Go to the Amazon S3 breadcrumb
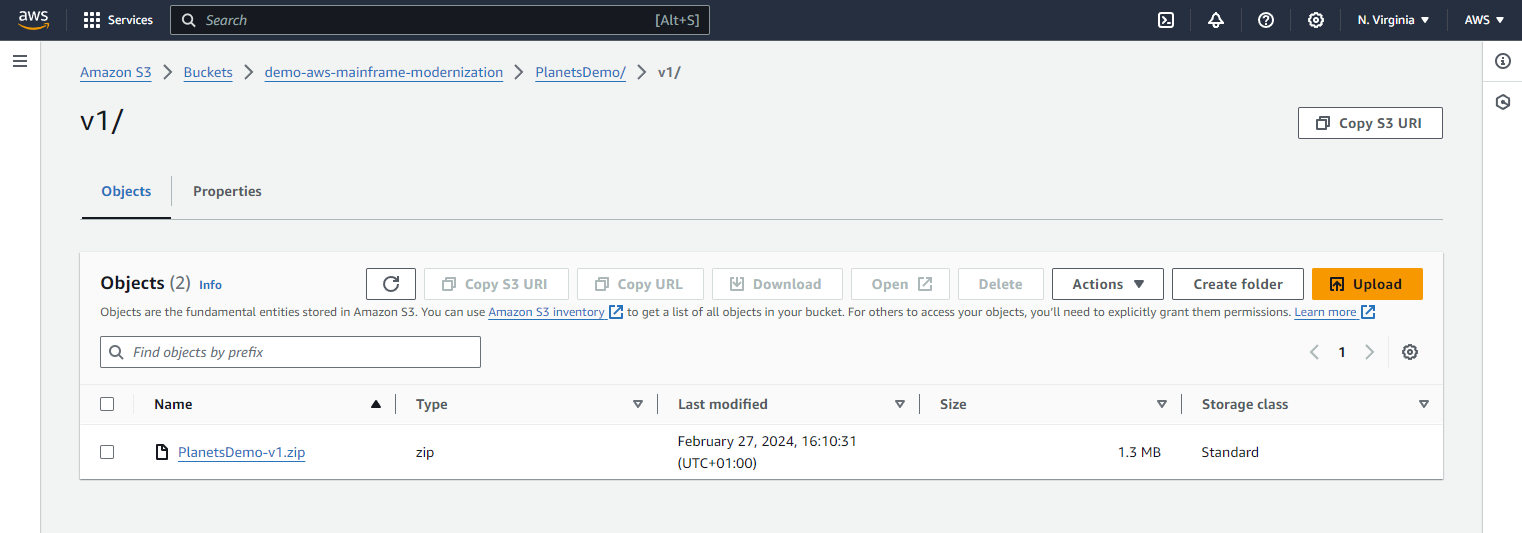Image resolution: width=1522 pixels, height=533 pixels. [116, 72]
